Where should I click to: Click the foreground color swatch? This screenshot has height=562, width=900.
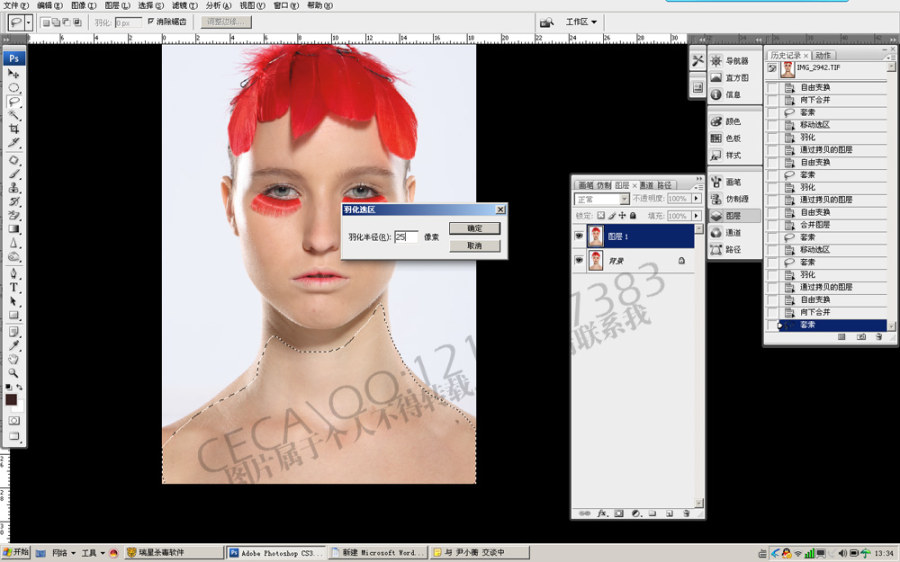tap(11, 400)
